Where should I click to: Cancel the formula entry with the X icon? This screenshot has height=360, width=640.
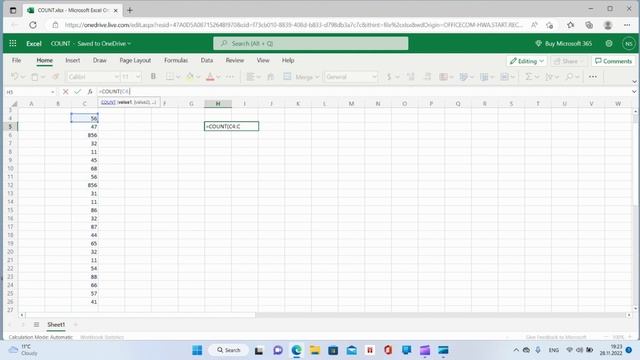pos(65,92)
